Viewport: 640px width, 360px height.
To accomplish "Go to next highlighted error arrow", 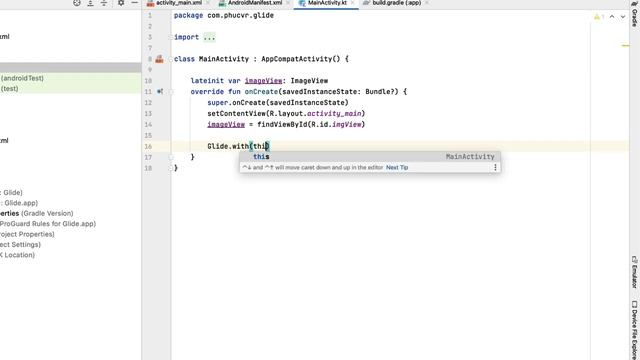I will (623, 17).
